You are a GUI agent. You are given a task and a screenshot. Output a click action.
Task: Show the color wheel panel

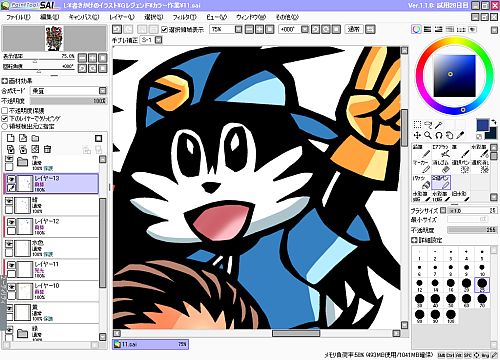click(416, 29)
